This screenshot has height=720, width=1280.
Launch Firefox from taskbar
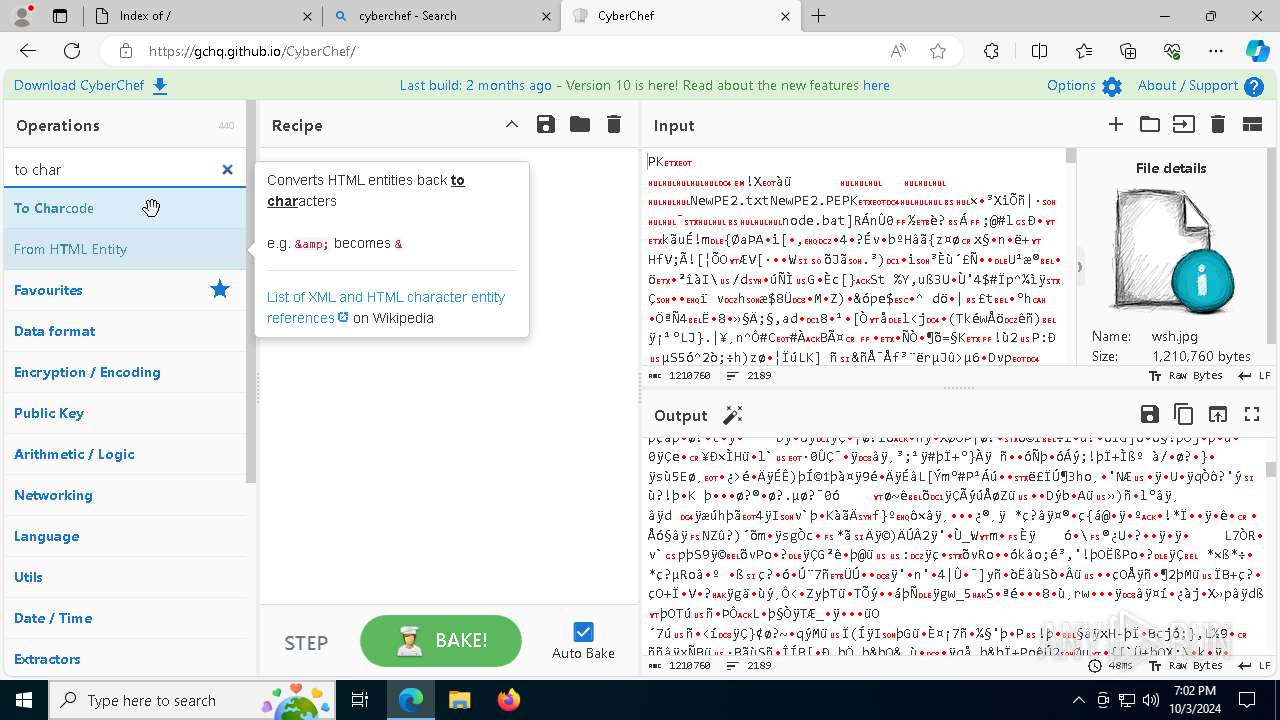tap(508, 700)
